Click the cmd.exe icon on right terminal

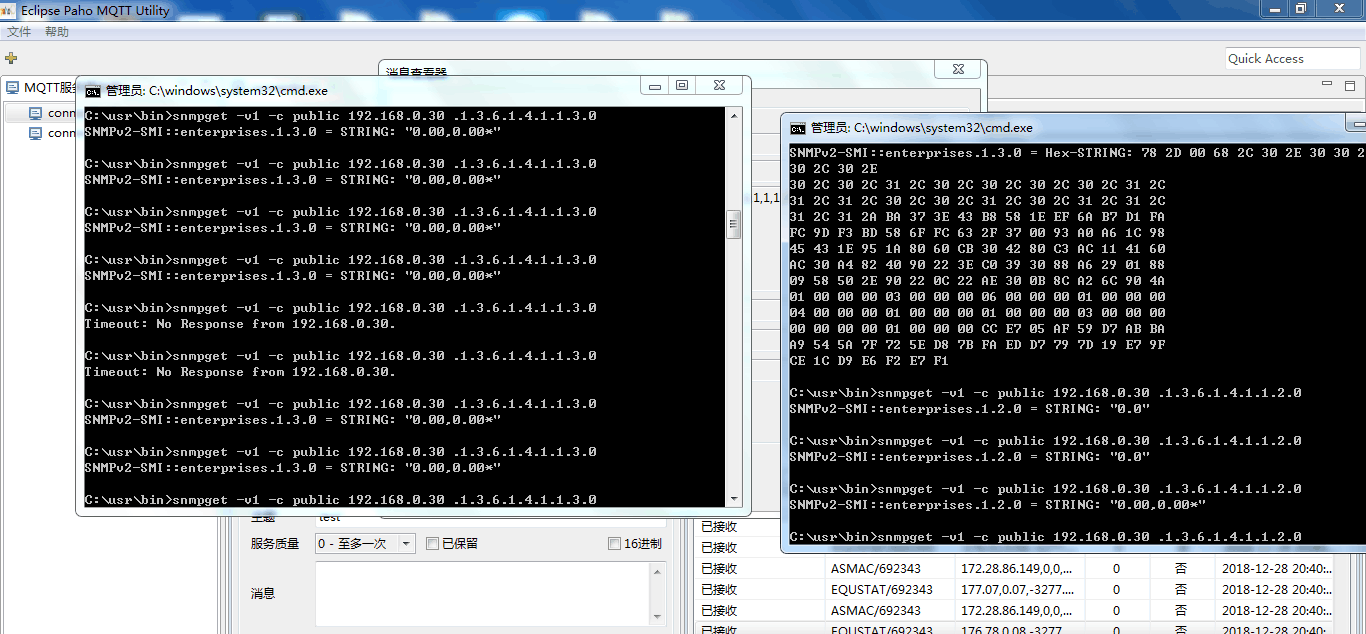797,127
